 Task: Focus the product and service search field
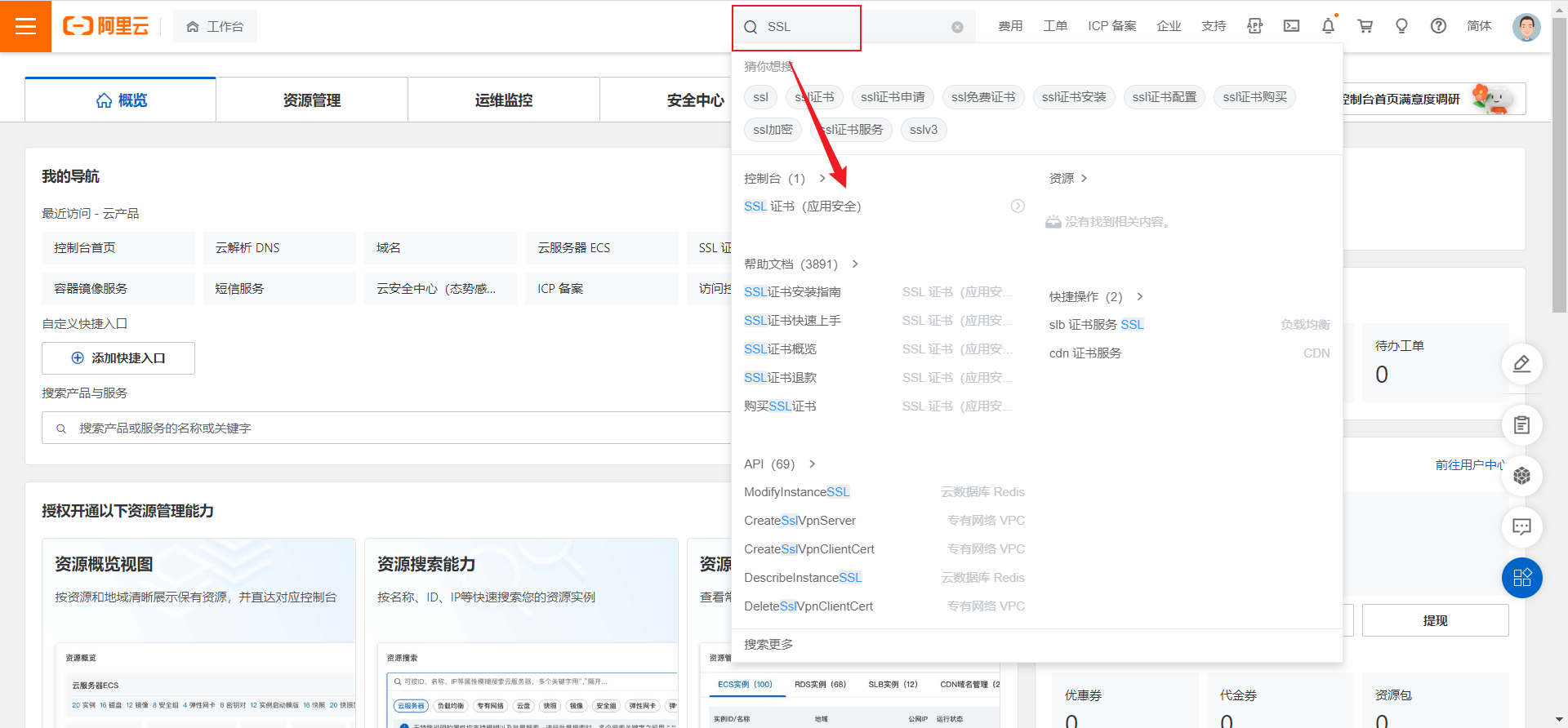click(x=386, y=428)
